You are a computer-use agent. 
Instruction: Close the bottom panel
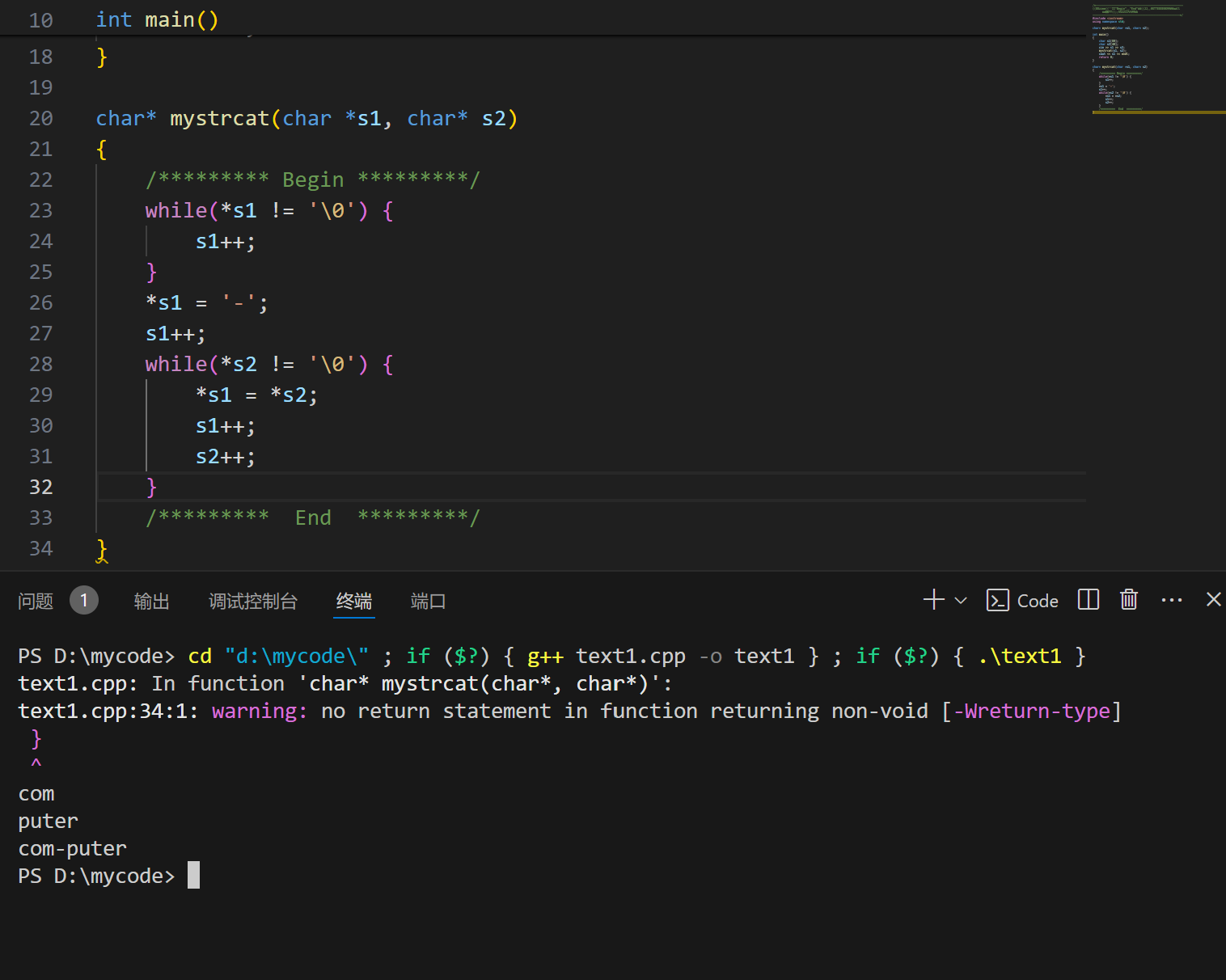[x=1214, y=600]
